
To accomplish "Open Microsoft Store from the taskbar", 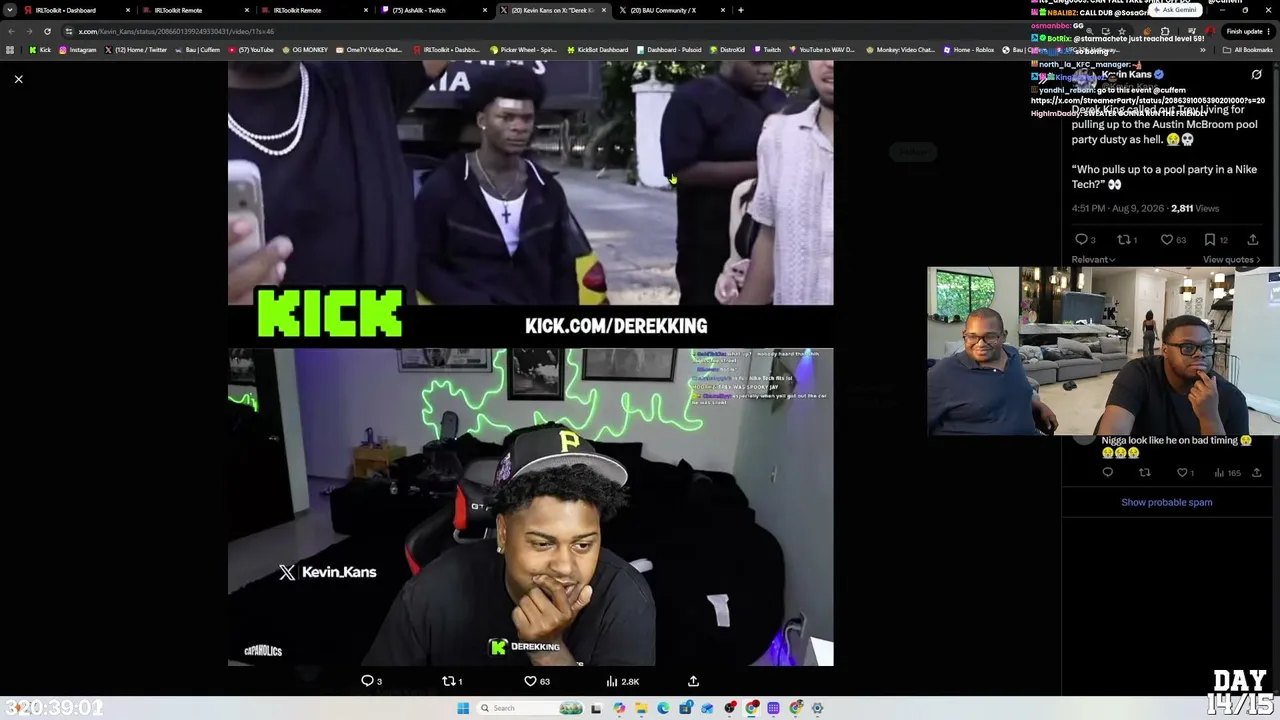I will click(x=686, y=708).
